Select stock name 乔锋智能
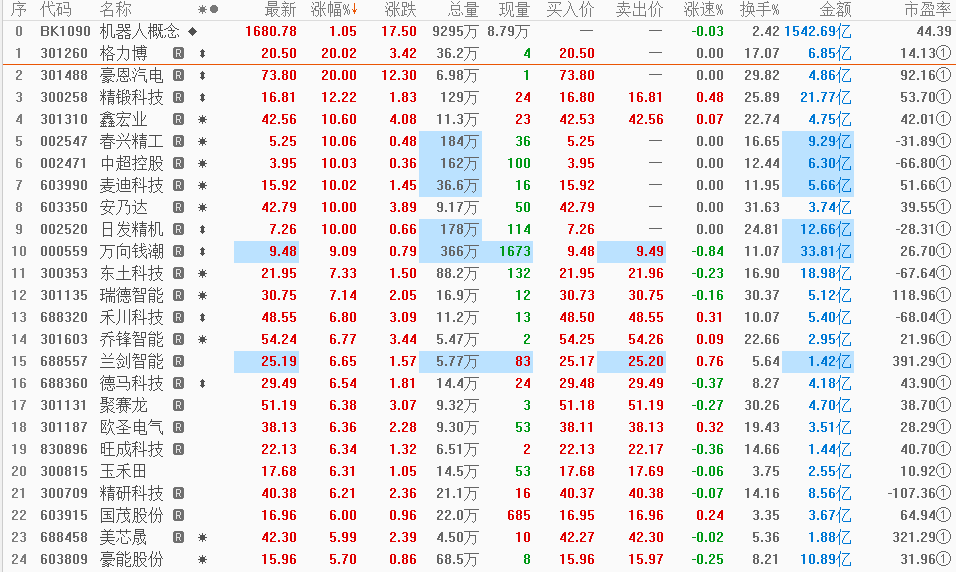This screenshot has width=956, height=572. click(132, 340)
